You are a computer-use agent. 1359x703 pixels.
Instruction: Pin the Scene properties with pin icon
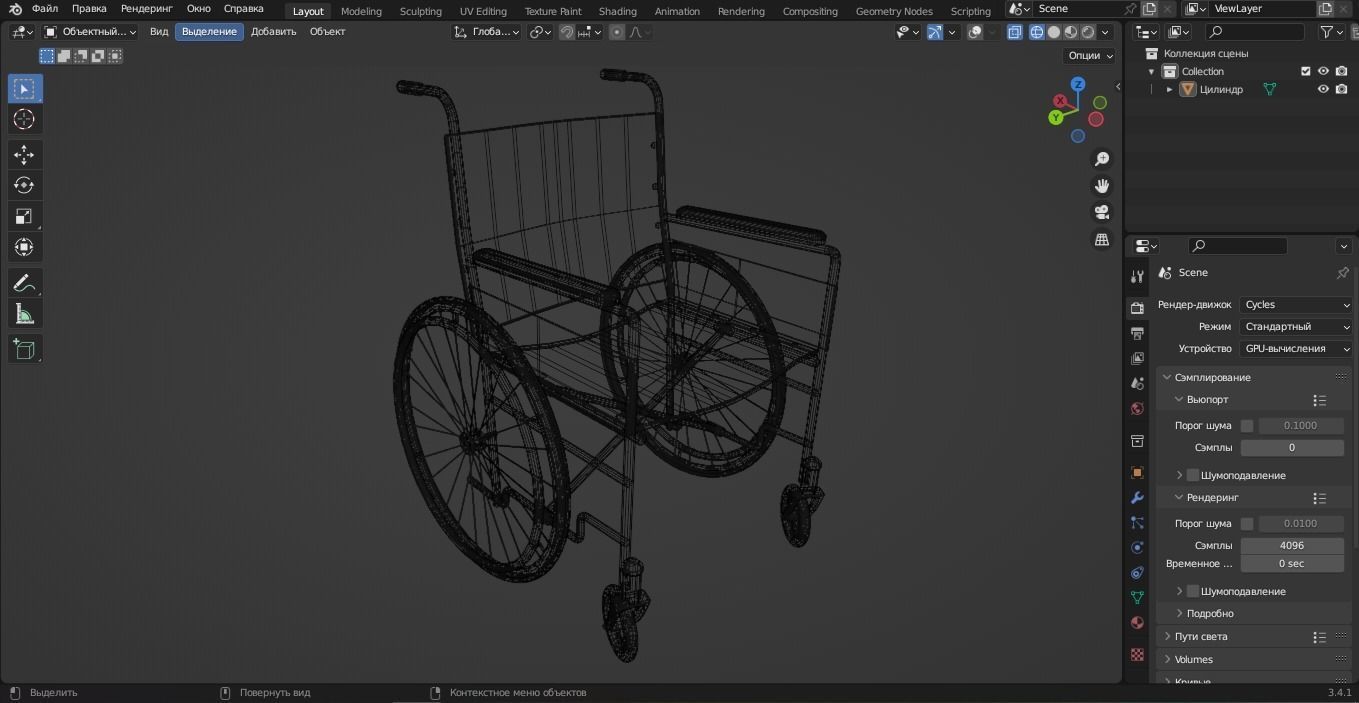click(1342, 273)
